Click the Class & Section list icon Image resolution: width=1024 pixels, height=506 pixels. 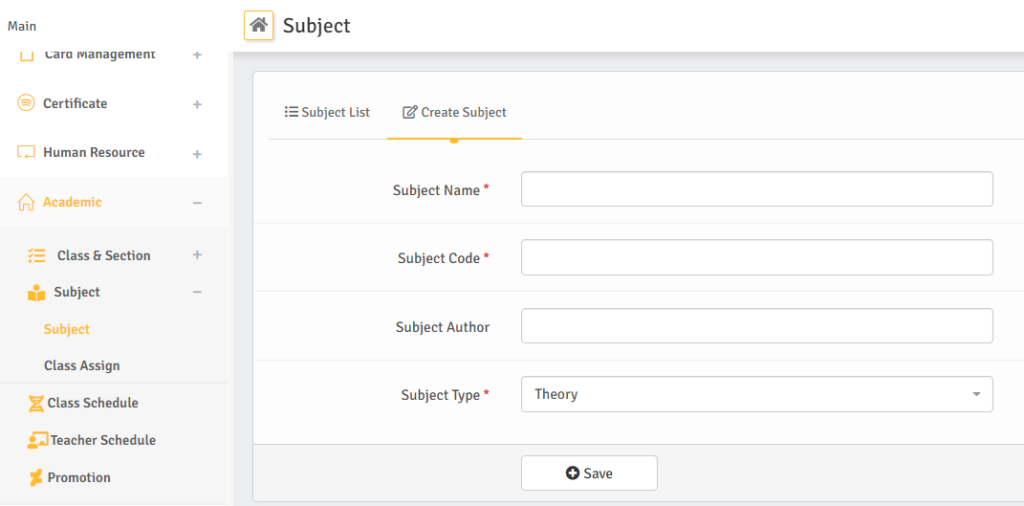click(37, 256)
